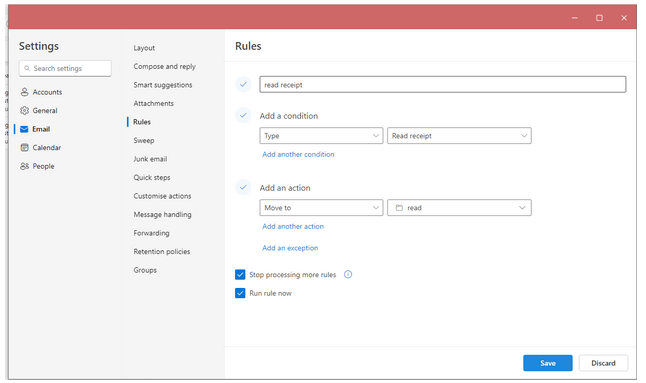Open Compose and reply settings
Viewport: 646px width, 383px height.
click(x=164, y=66)
